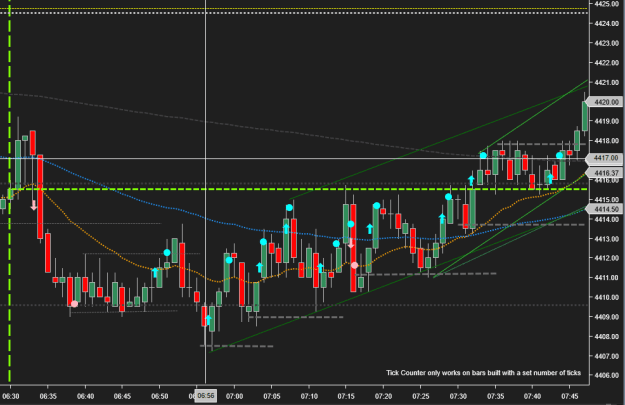Select the 07:20 time axis label
The image size is (625, 405).
383,396
